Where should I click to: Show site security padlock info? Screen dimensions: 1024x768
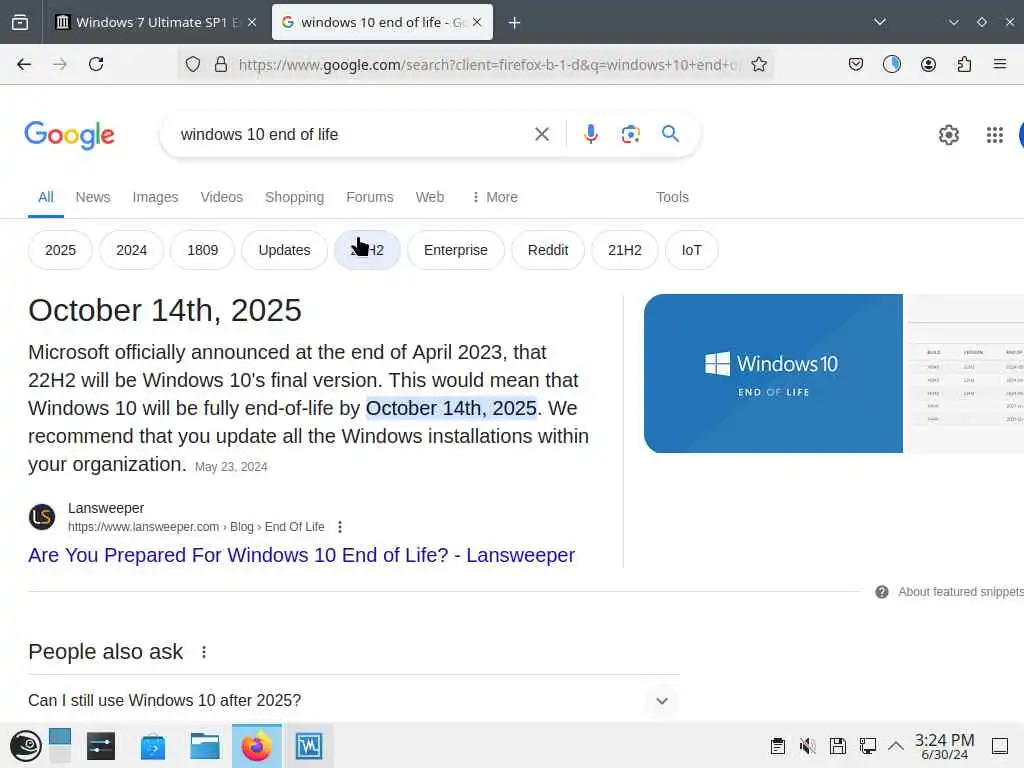221,64
